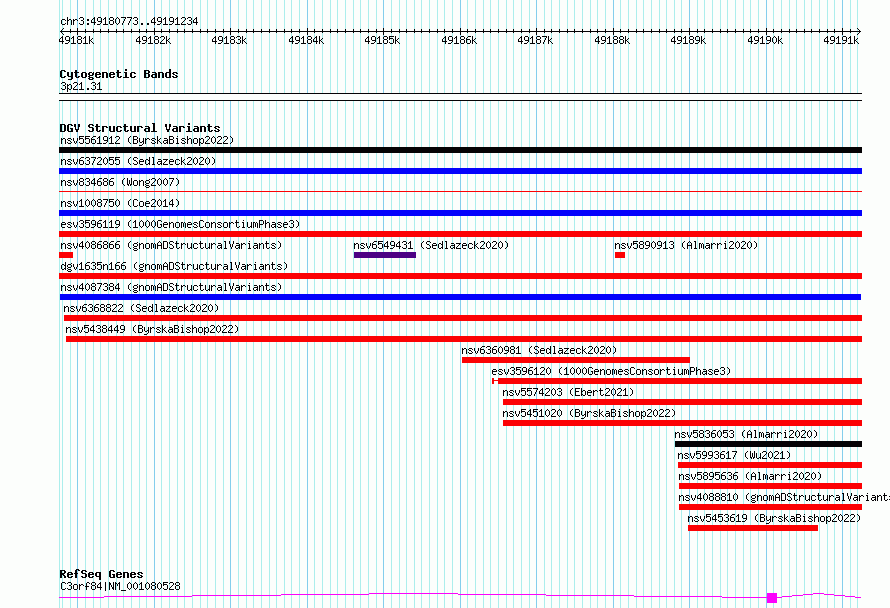Image resolution: width=890 pixels, height=608 pixels.
Task: Click the red nsv5453619 variant bar
Action: pyautogui.click(x=753, y=528)
